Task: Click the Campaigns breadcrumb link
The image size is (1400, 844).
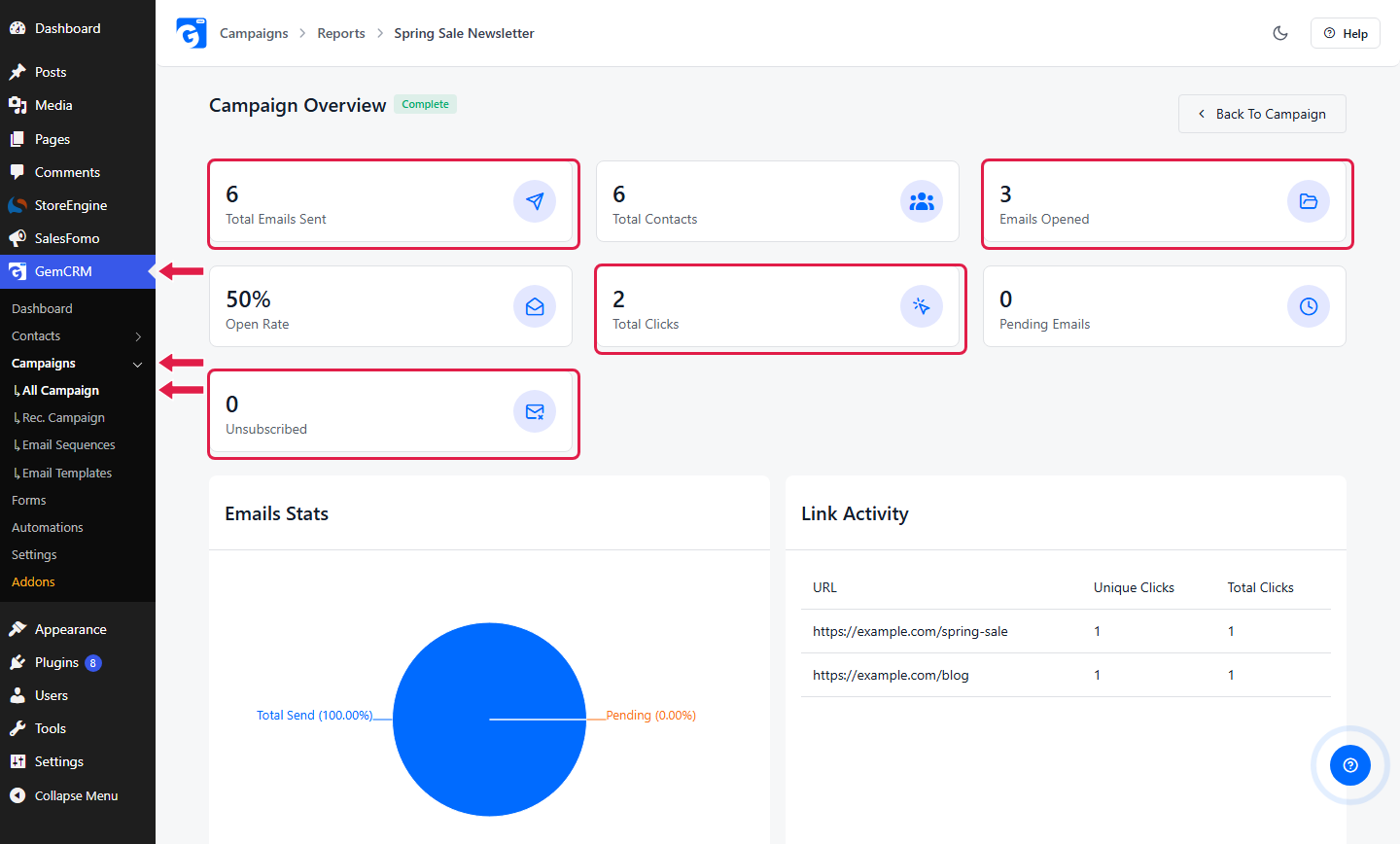Action: 254,33
